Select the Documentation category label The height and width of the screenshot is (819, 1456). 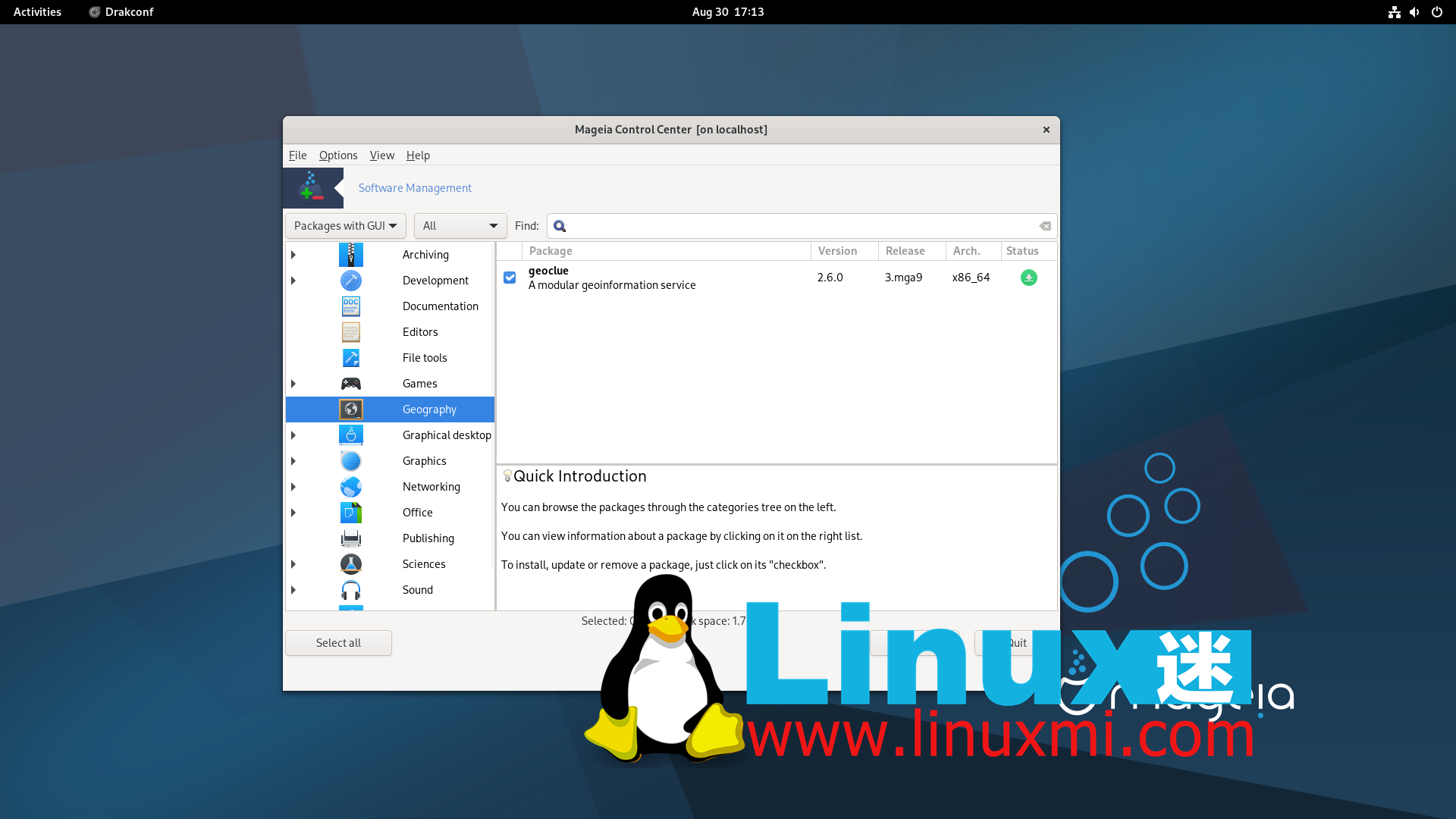tap(440, 306)
